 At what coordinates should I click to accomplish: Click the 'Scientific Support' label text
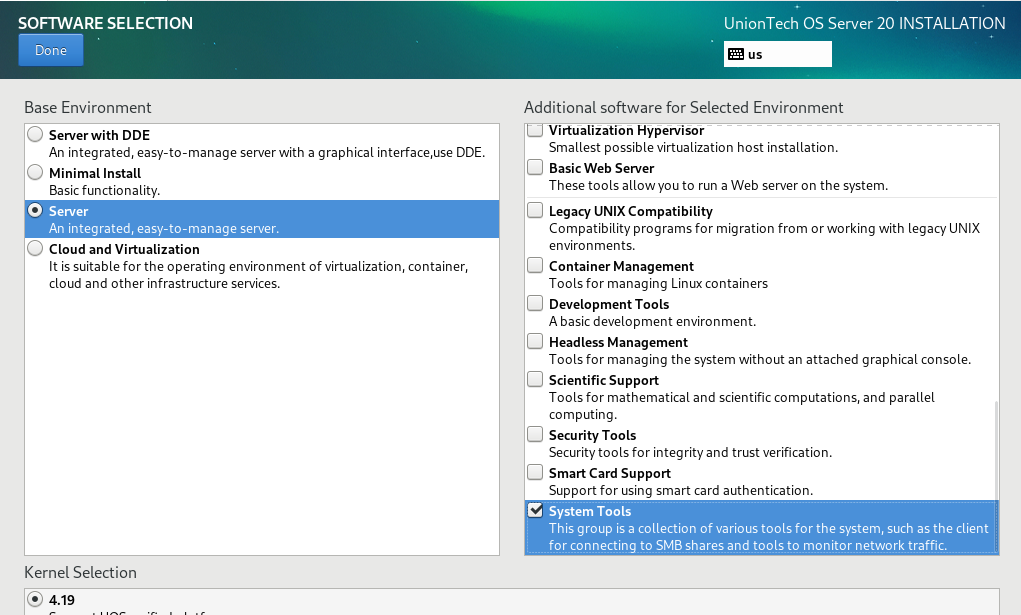604,380
